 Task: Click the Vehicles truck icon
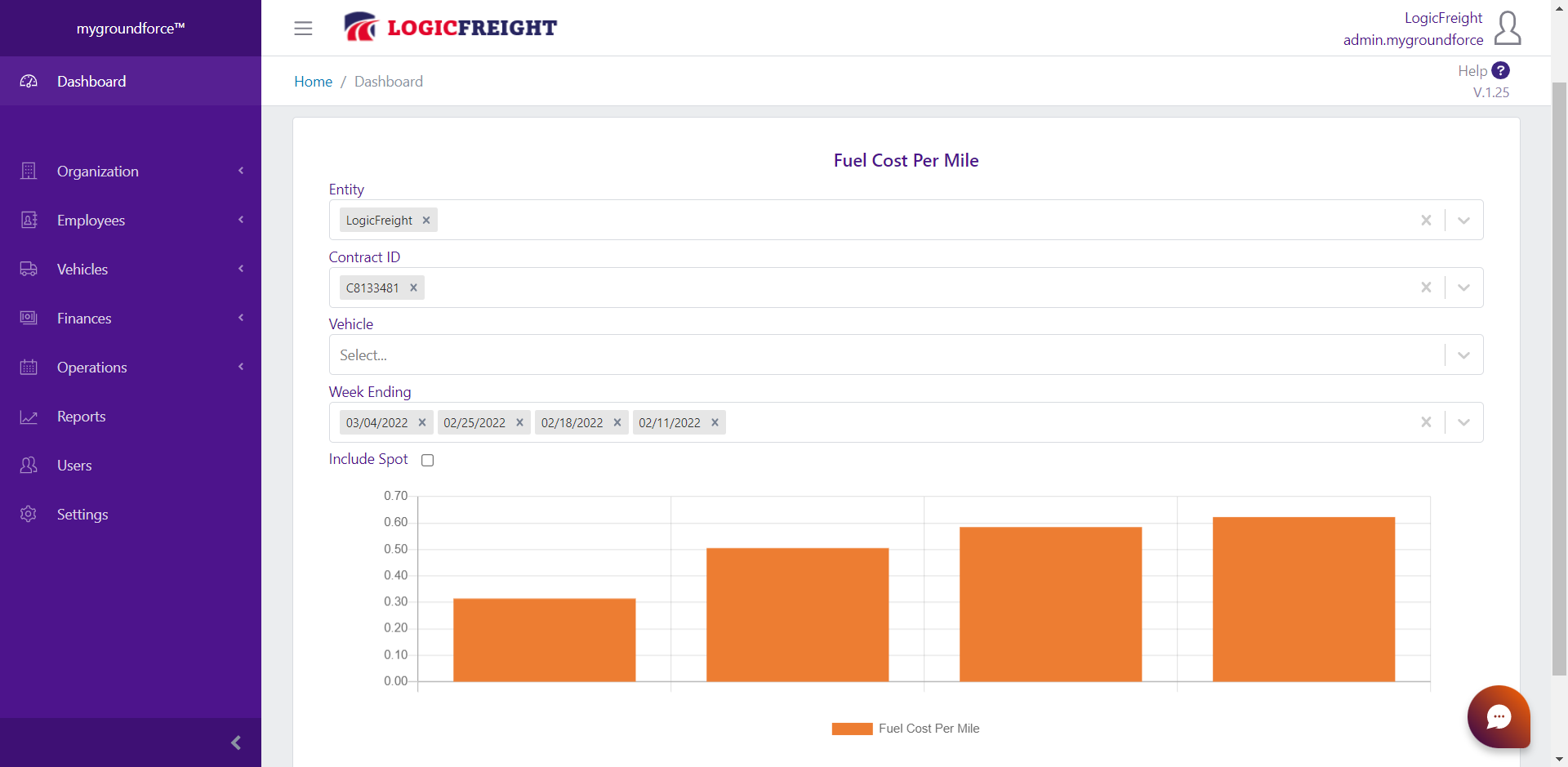pyautogui.click(x=29, y=270)
